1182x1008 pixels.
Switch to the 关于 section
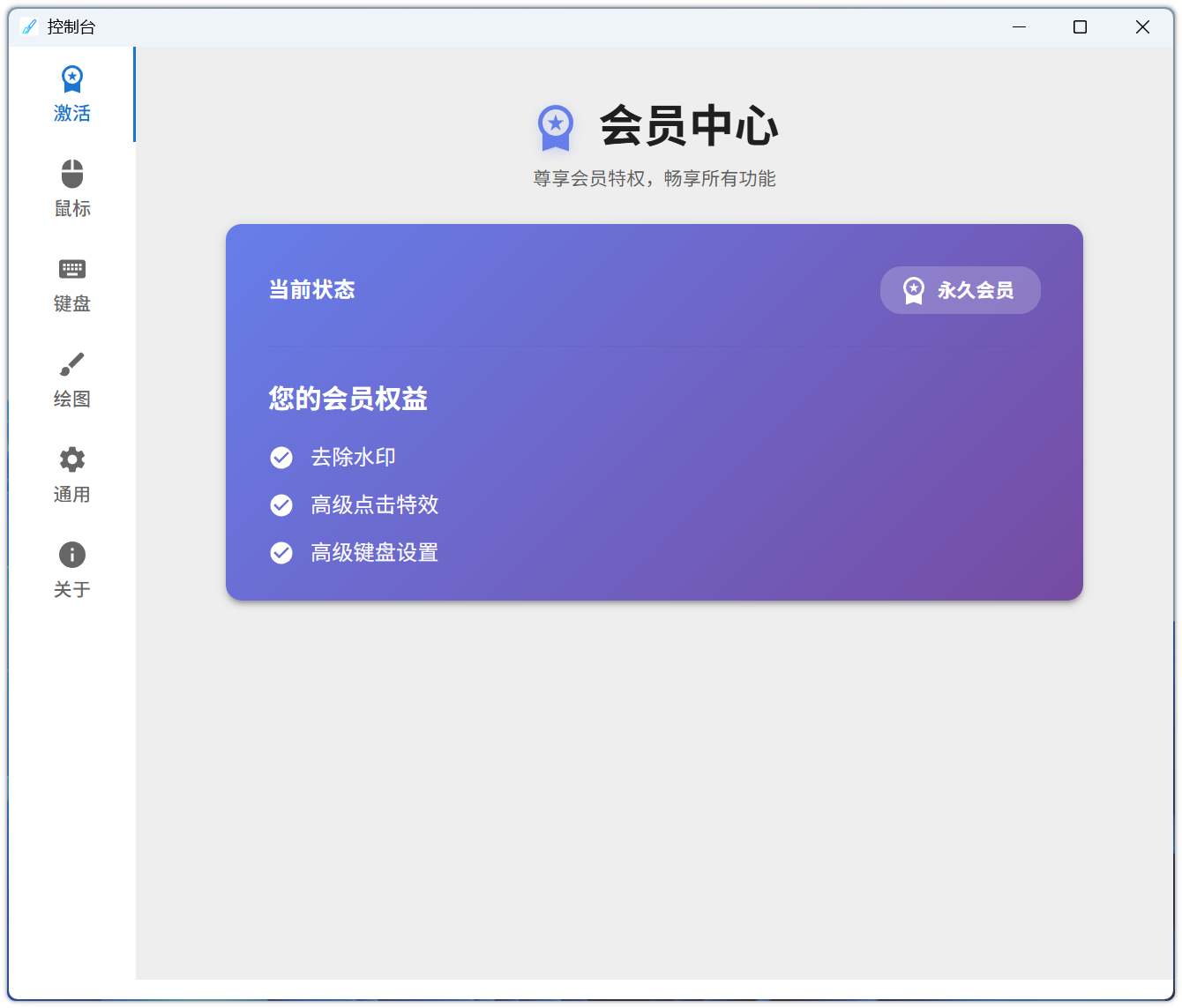pyautogui.click(x=71, y=569)
